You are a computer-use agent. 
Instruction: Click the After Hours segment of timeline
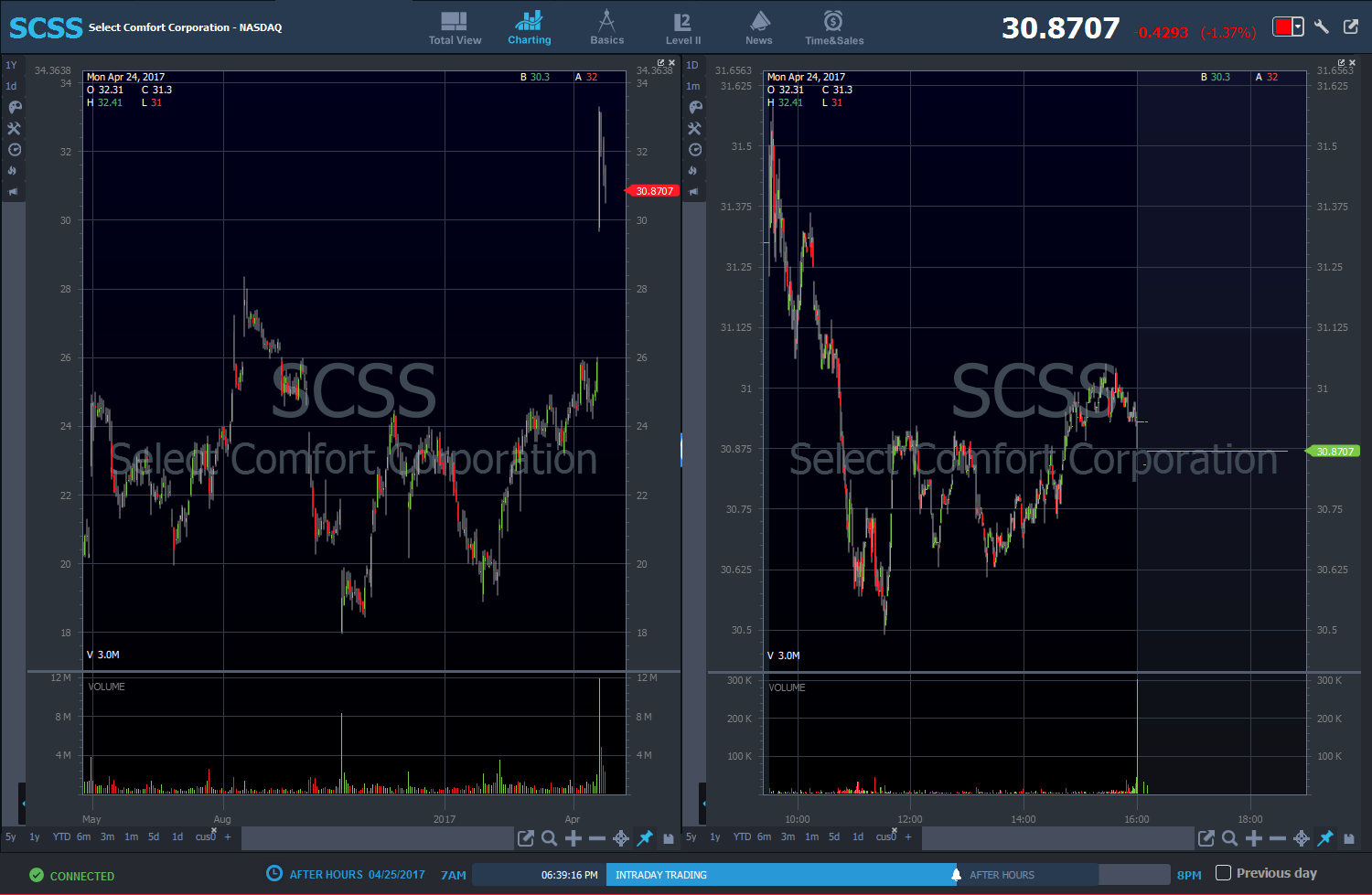pos(1028,875)
